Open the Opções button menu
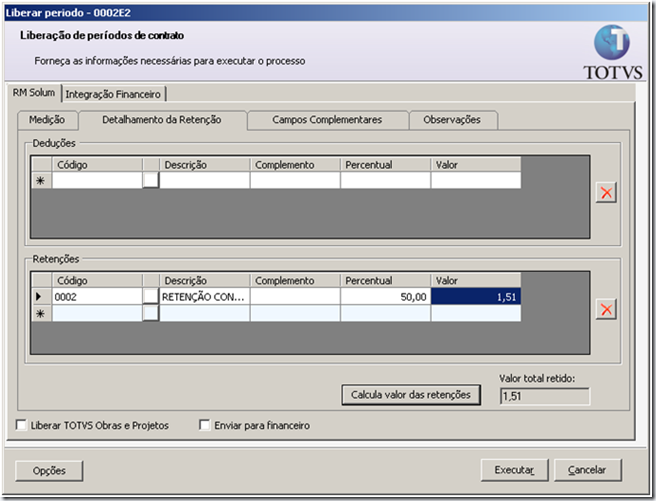Viewport: 656px width, 501px height. click(x=49, y=471)
